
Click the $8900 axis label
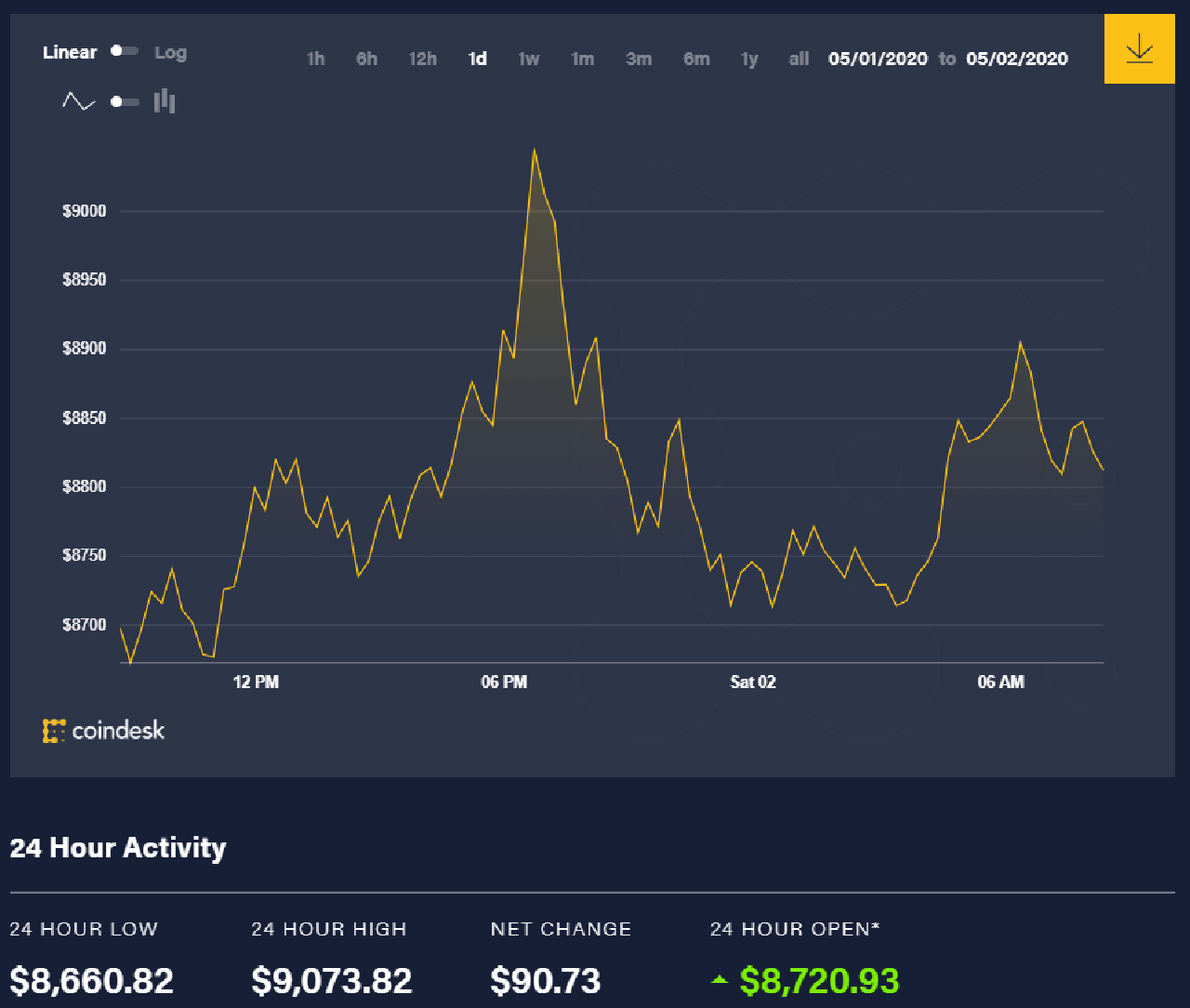tap(85, 349)
